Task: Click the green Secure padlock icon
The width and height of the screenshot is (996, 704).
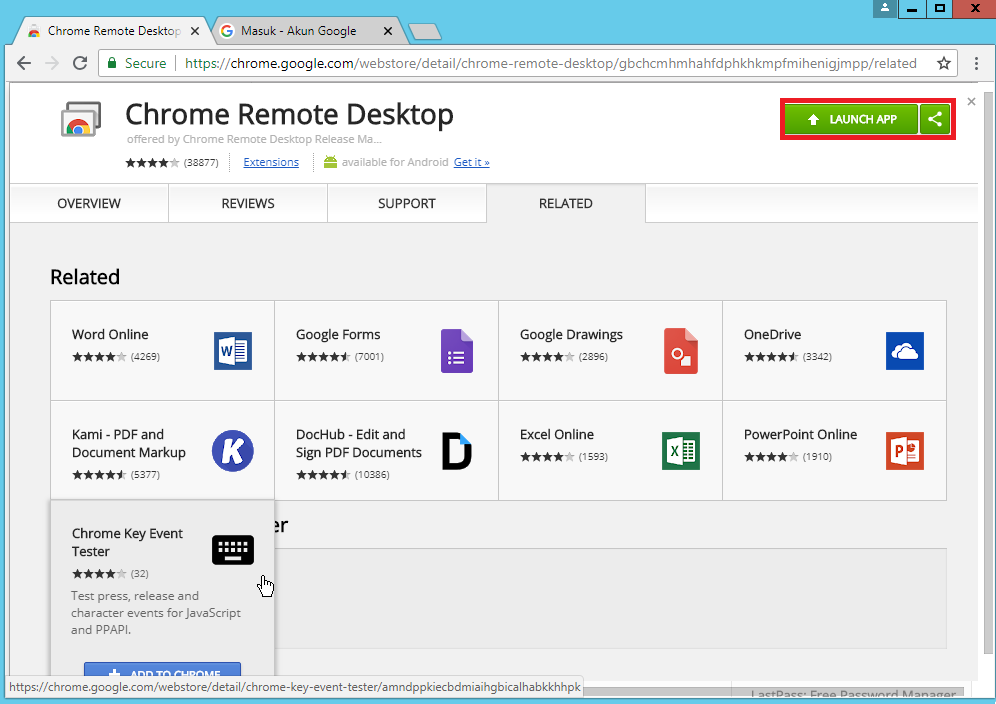Action: tap(112, 63)
